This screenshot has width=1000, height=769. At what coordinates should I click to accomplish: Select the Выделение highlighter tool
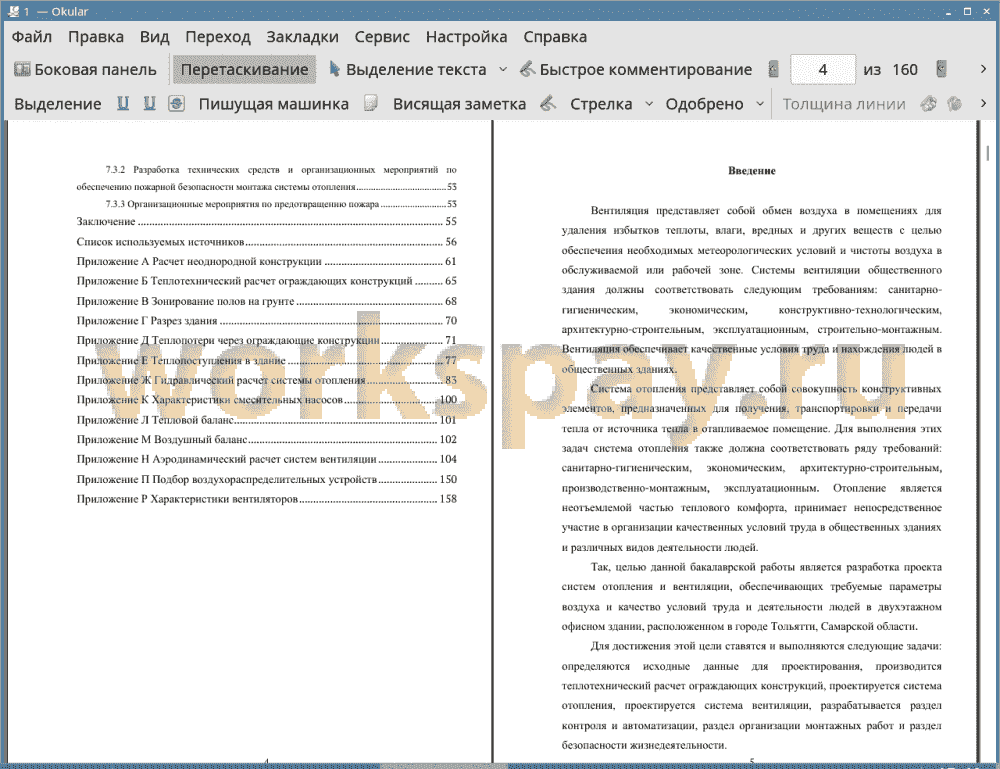tap(57, 104)
